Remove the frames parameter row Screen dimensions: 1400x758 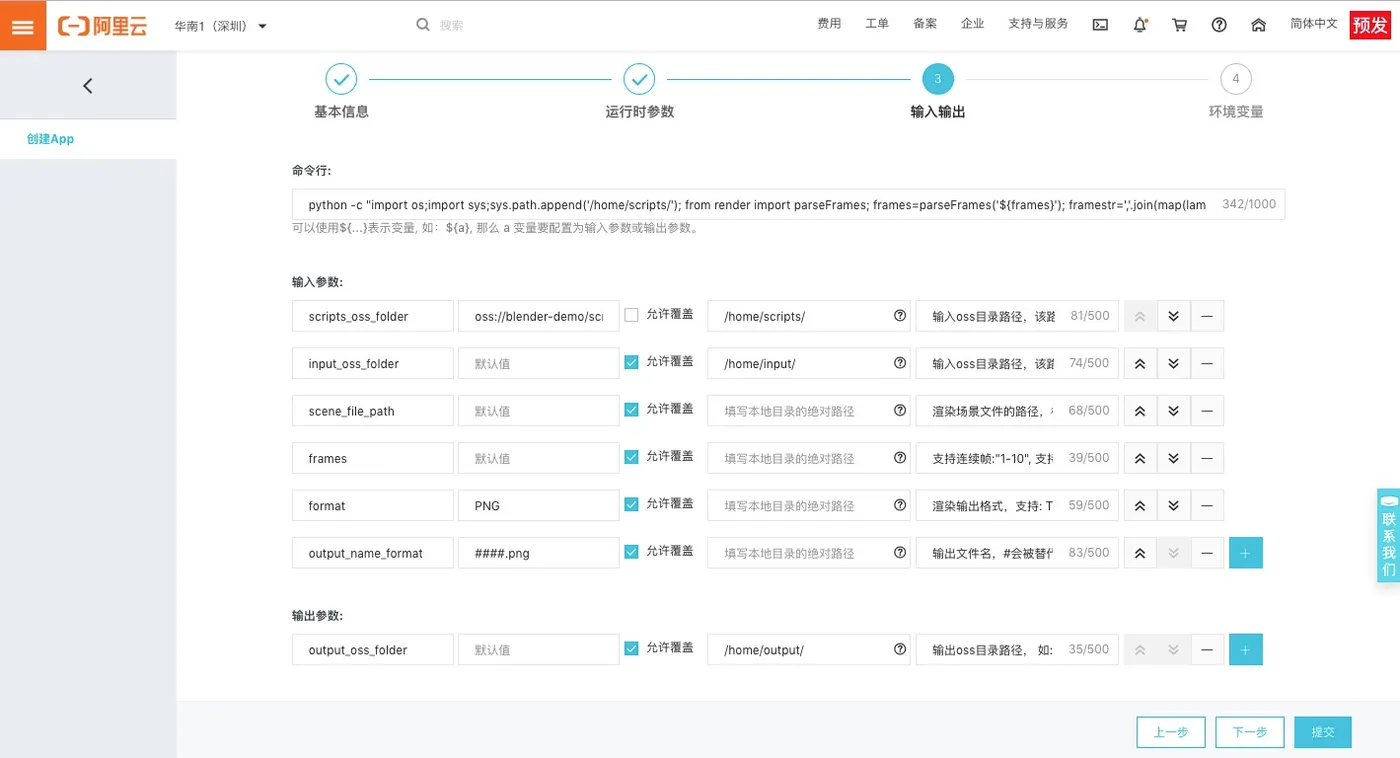[1207, 458]
